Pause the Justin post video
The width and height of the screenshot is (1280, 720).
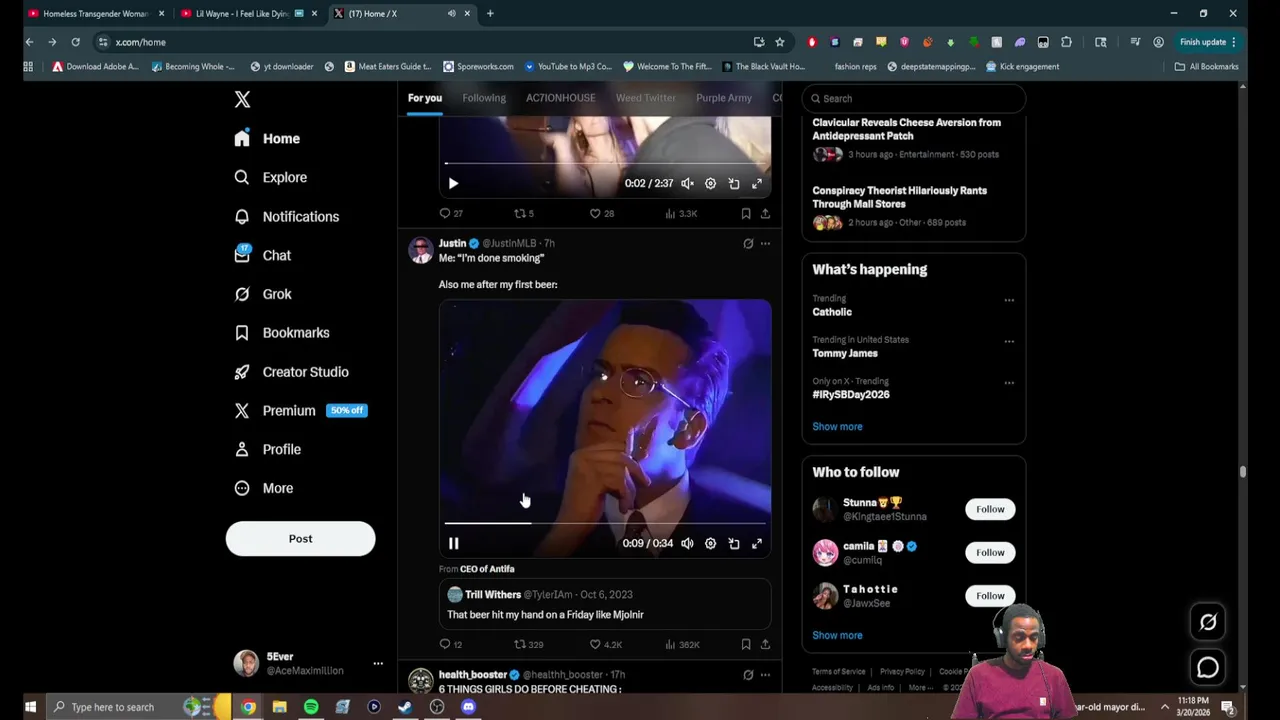453,543
